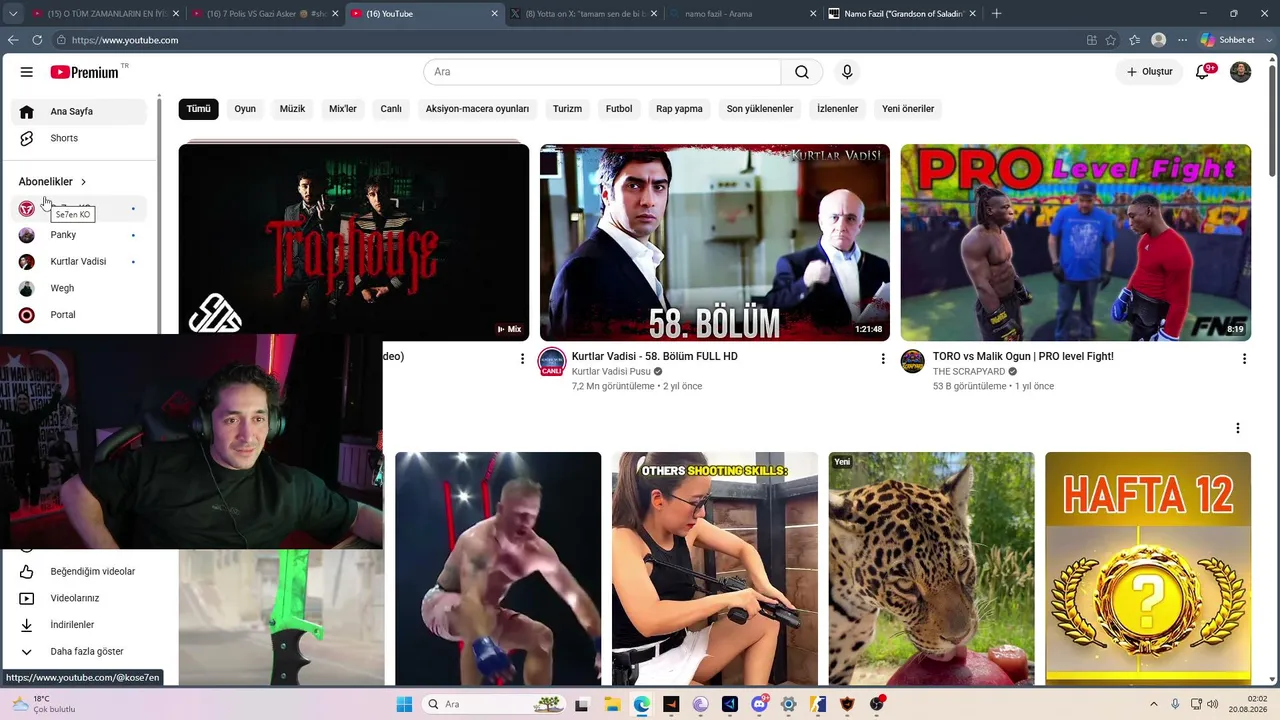Reload the page with the refresh icon
The height and width of the screenshot is (720, 1280).
click(37, 40)
